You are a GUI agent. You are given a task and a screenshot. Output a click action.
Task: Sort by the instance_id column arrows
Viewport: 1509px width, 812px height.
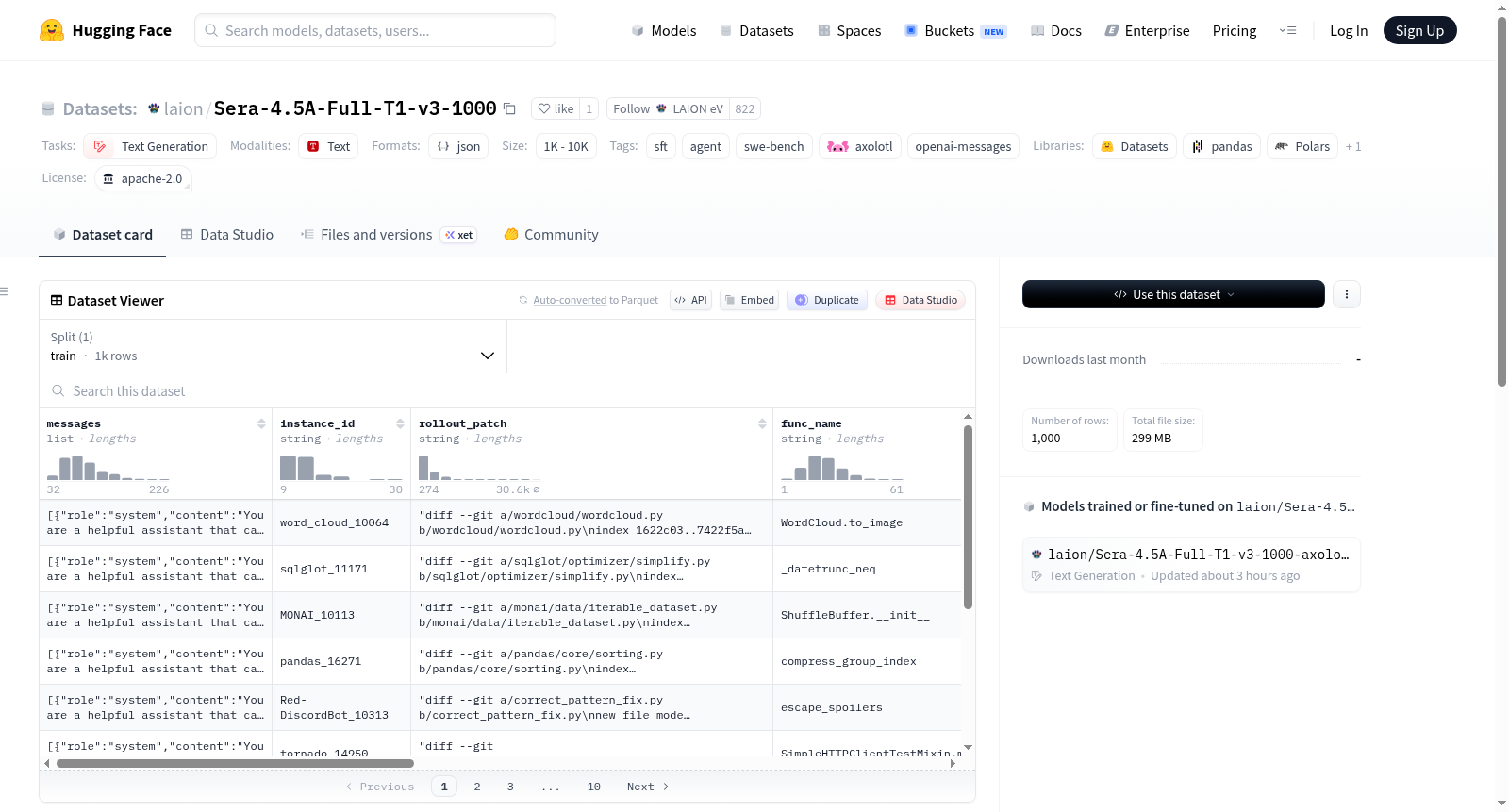tap(400, 423)
